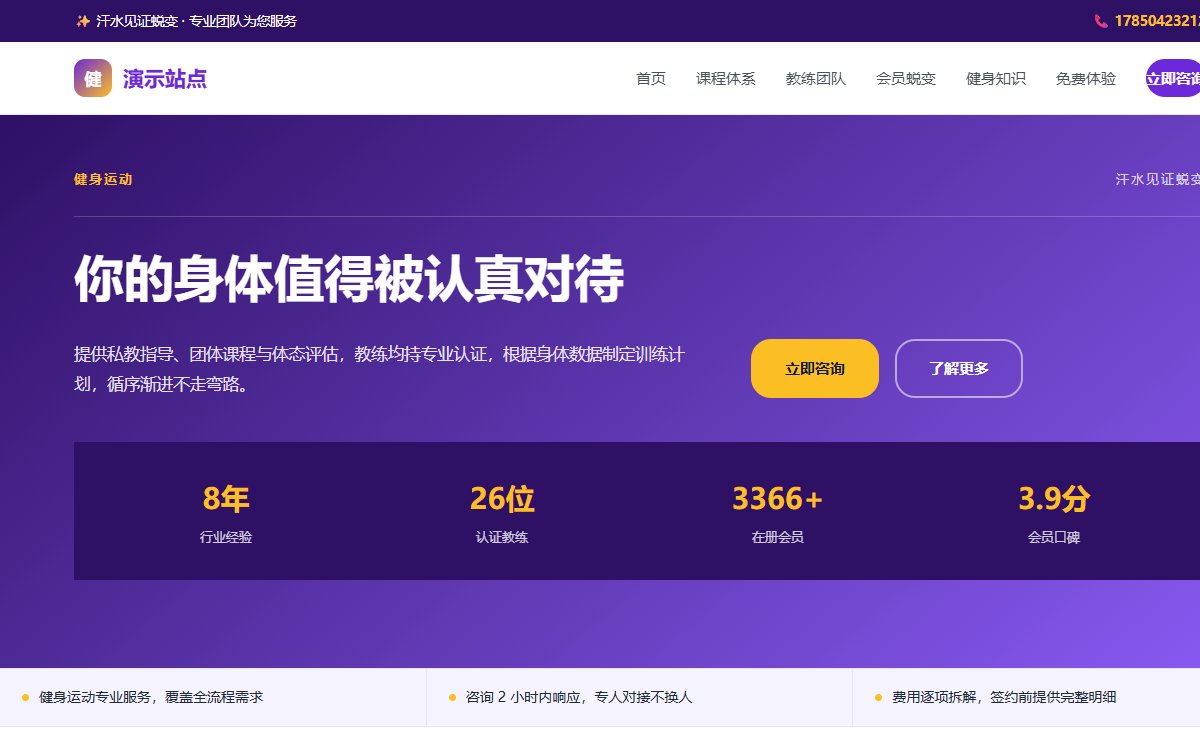Click the 行业经验 label
Viewport: 1200px width, 750px height.
click(226, 537)
